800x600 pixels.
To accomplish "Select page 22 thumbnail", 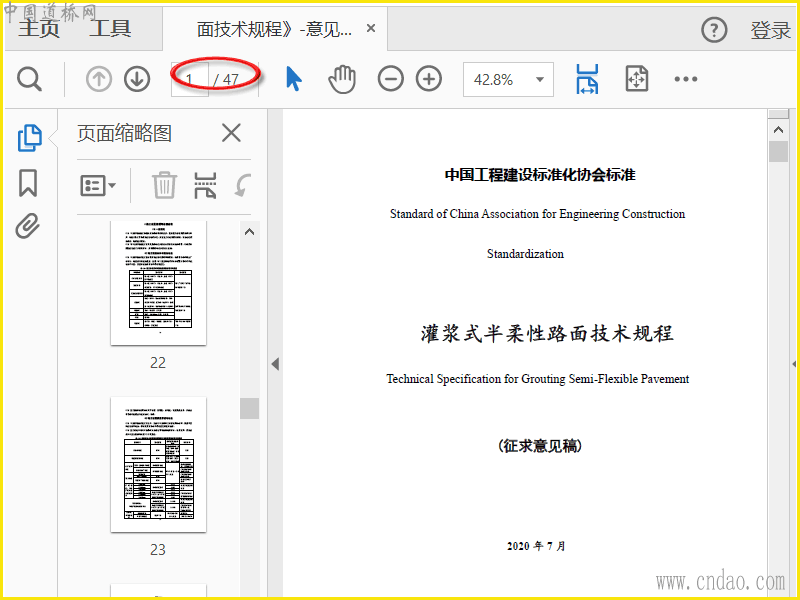I will (159, 283).
